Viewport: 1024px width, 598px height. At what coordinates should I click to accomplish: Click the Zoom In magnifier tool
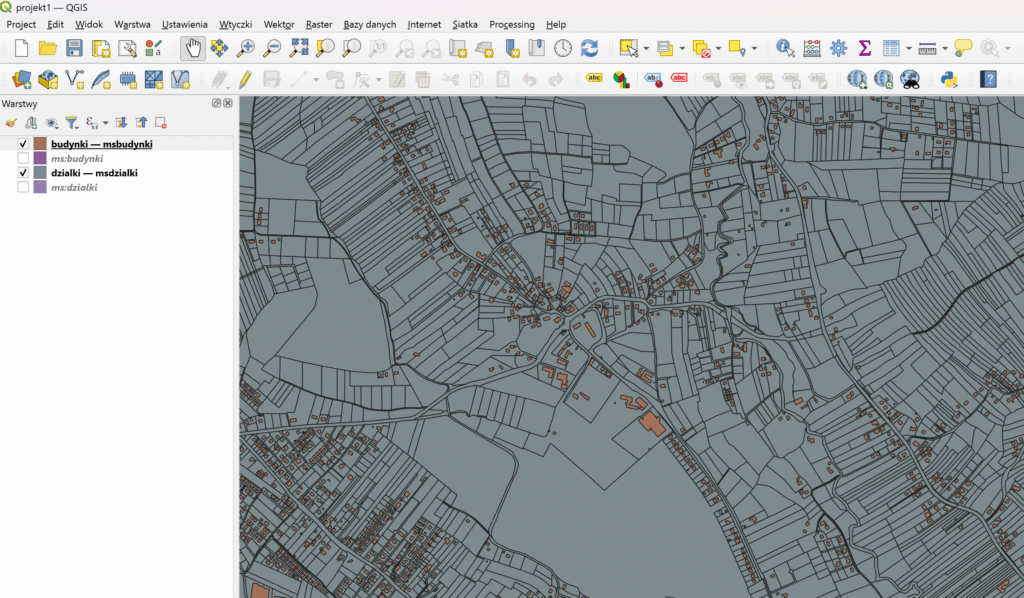245,47
